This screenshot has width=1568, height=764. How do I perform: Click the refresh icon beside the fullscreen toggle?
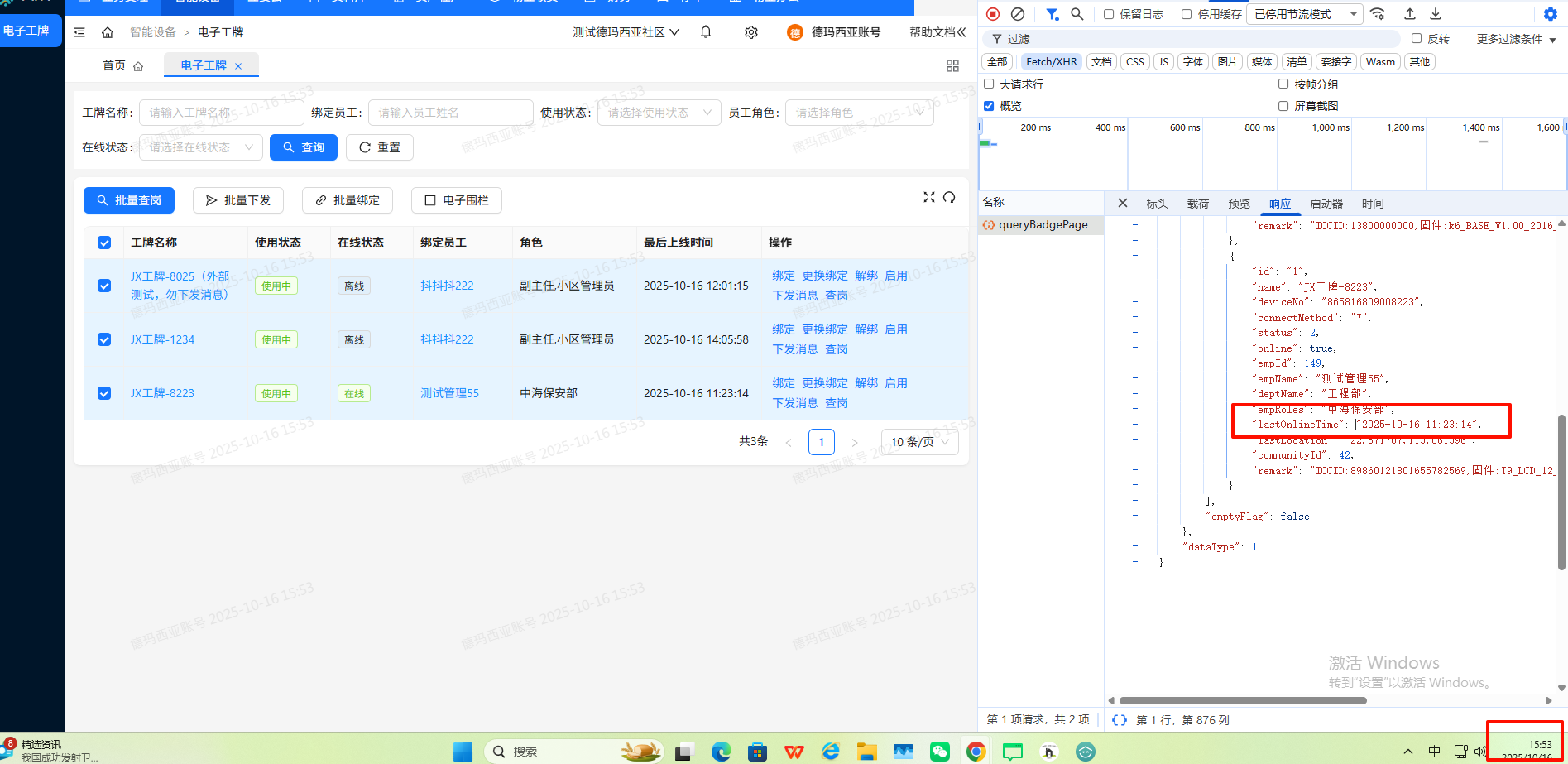pyautogui.click(x=948, y=198)
